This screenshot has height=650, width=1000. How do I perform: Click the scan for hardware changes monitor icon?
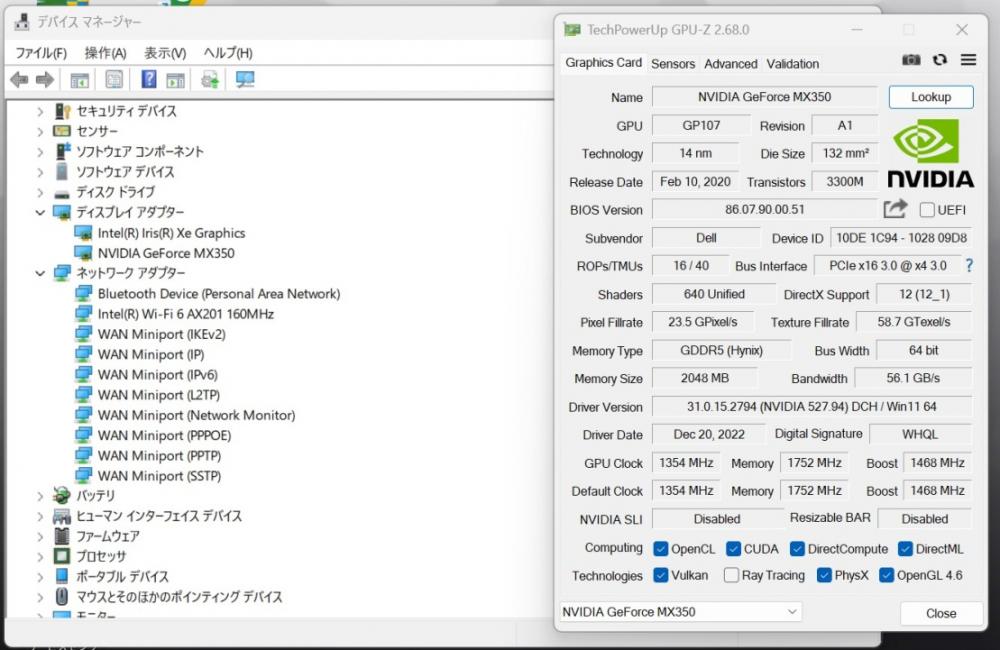point(245,80)
